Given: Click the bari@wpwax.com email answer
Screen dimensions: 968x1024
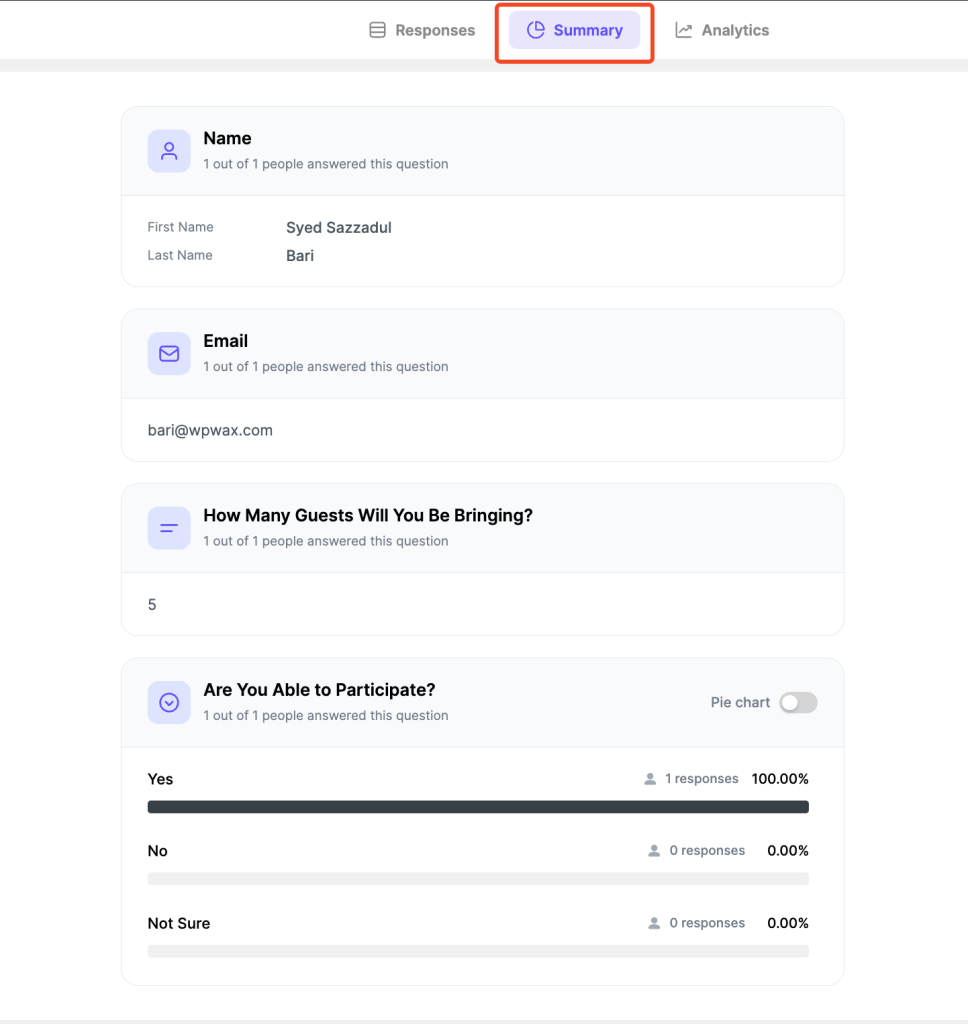Looking at the screenshot, I should click(210, 430).
